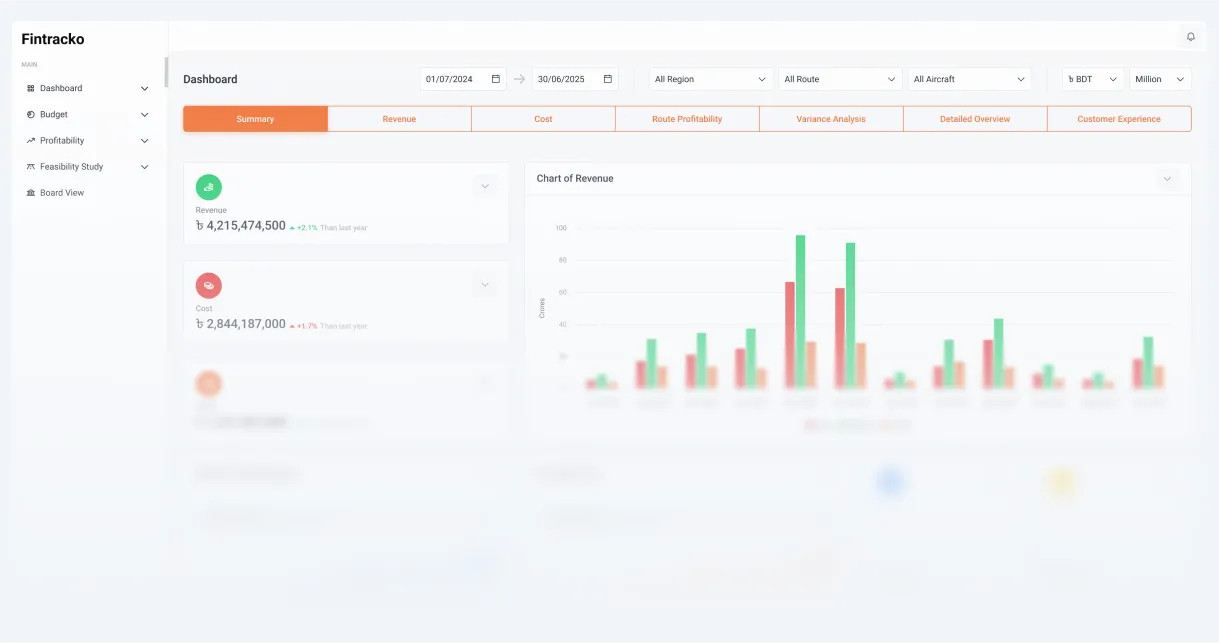
Task: Click the red Cost card icon
Action: pos(209,286)
